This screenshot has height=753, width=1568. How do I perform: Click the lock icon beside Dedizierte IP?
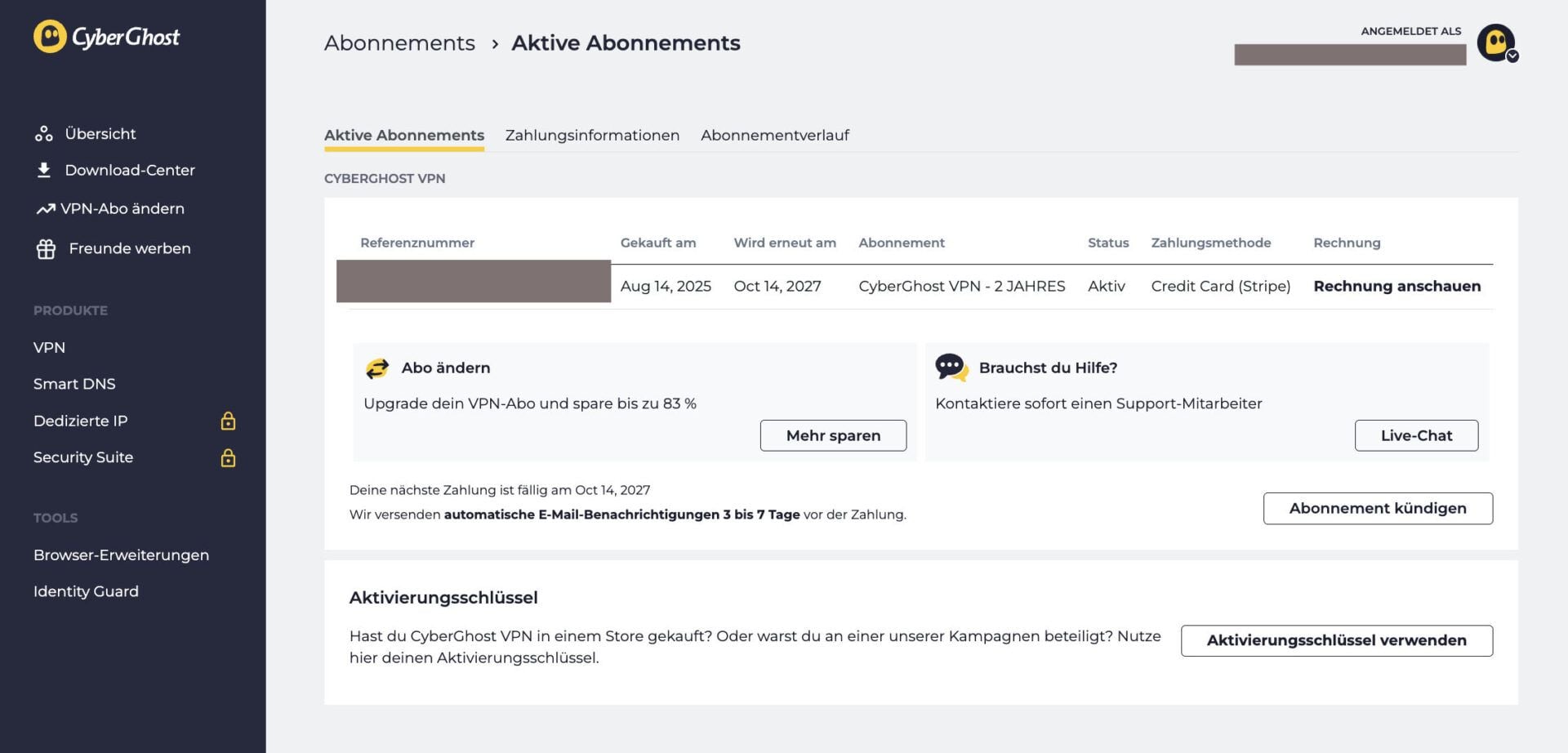coord(228,421)
